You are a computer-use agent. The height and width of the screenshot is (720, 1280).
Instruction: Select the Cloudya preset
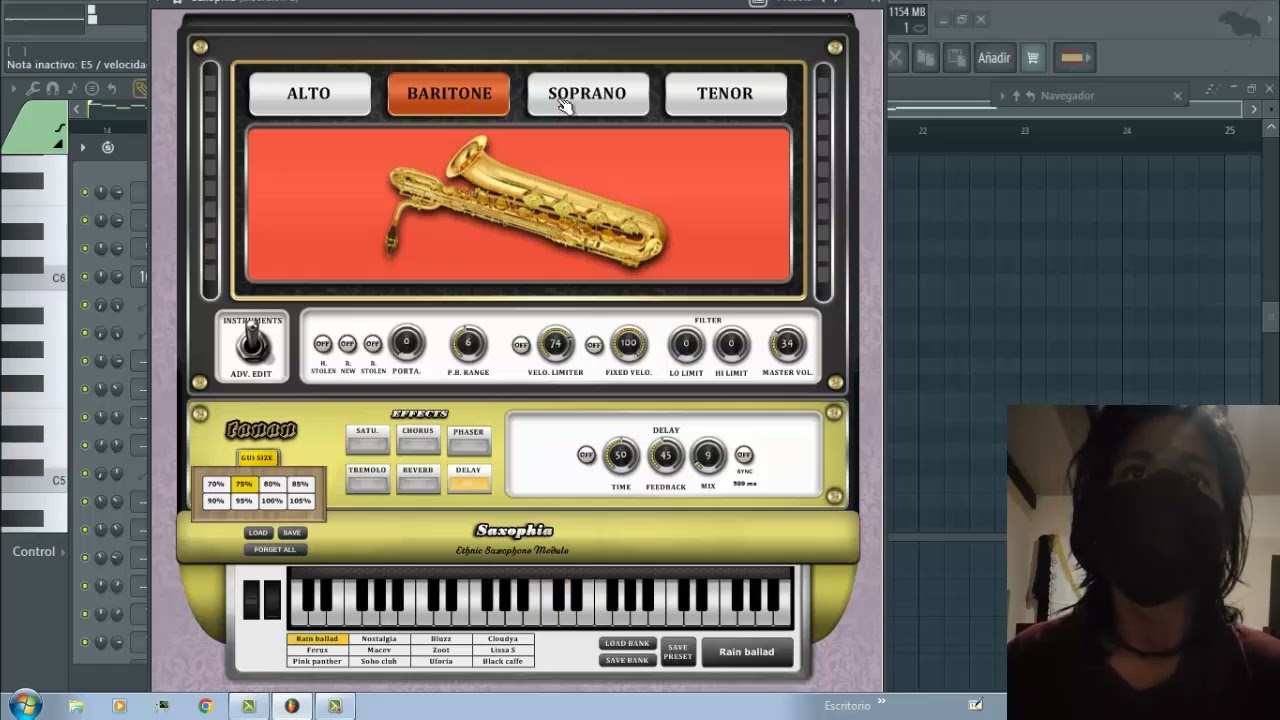(x=503, y=639)
